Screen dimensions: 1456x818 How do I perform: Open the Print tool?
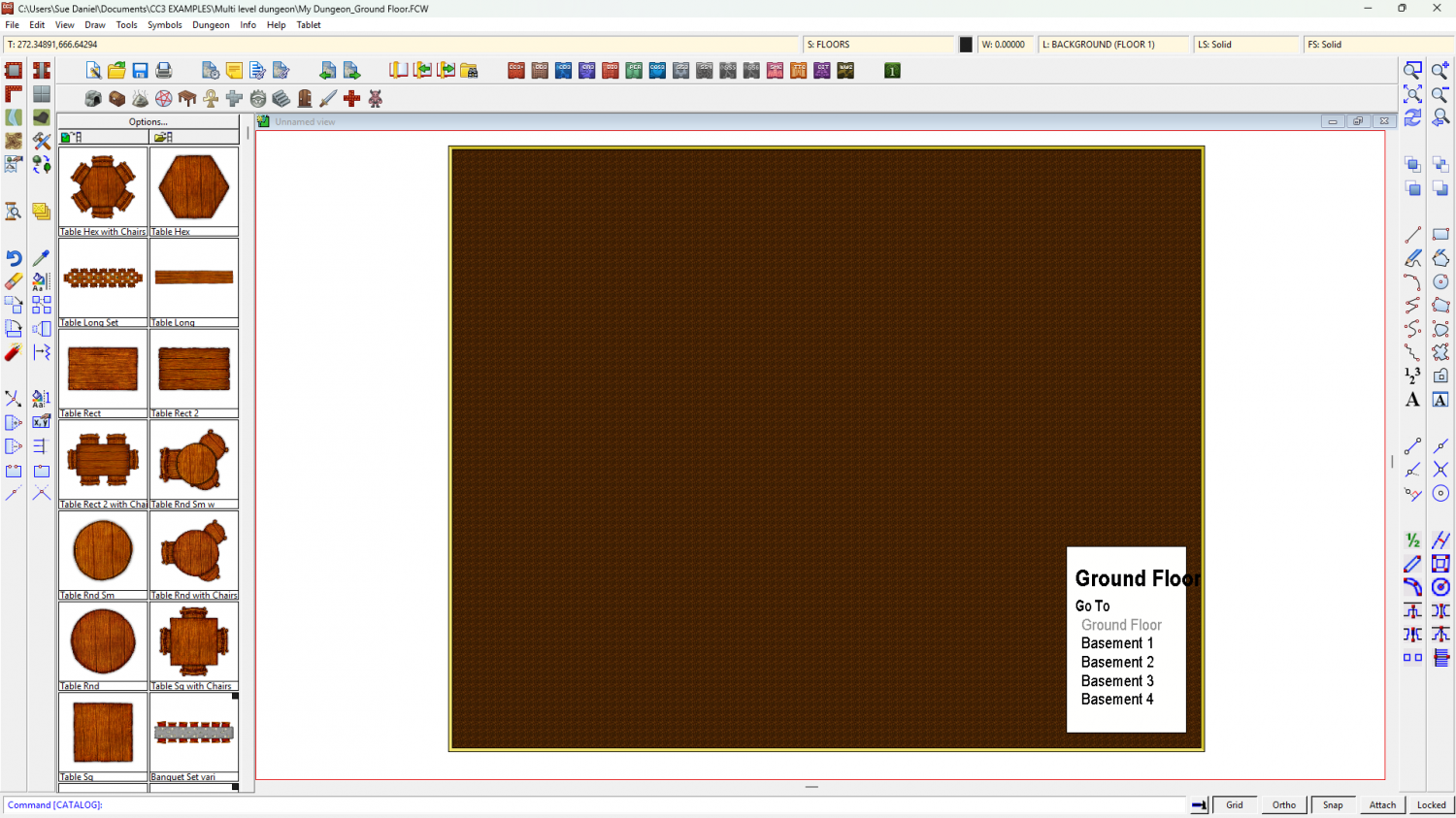pyautogui.click(x=164, y=71)
